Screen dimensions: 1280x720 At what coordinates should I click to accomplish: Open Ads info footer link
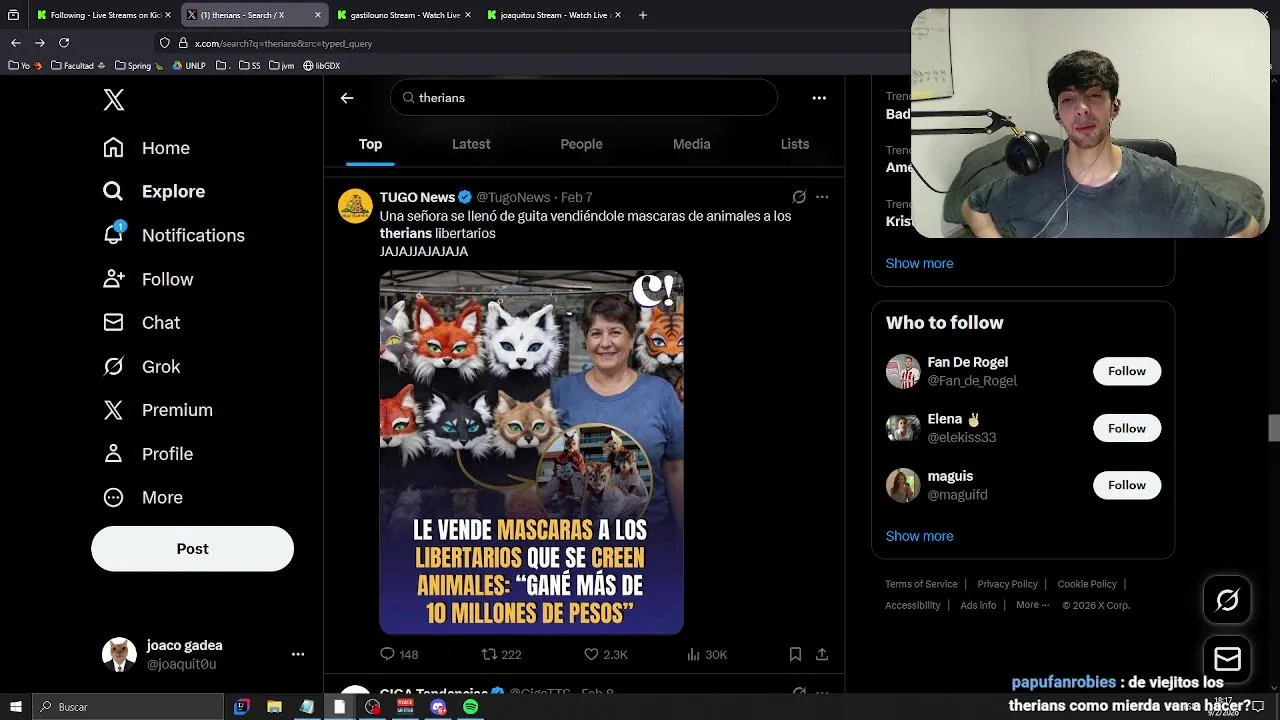coord(978,605)
